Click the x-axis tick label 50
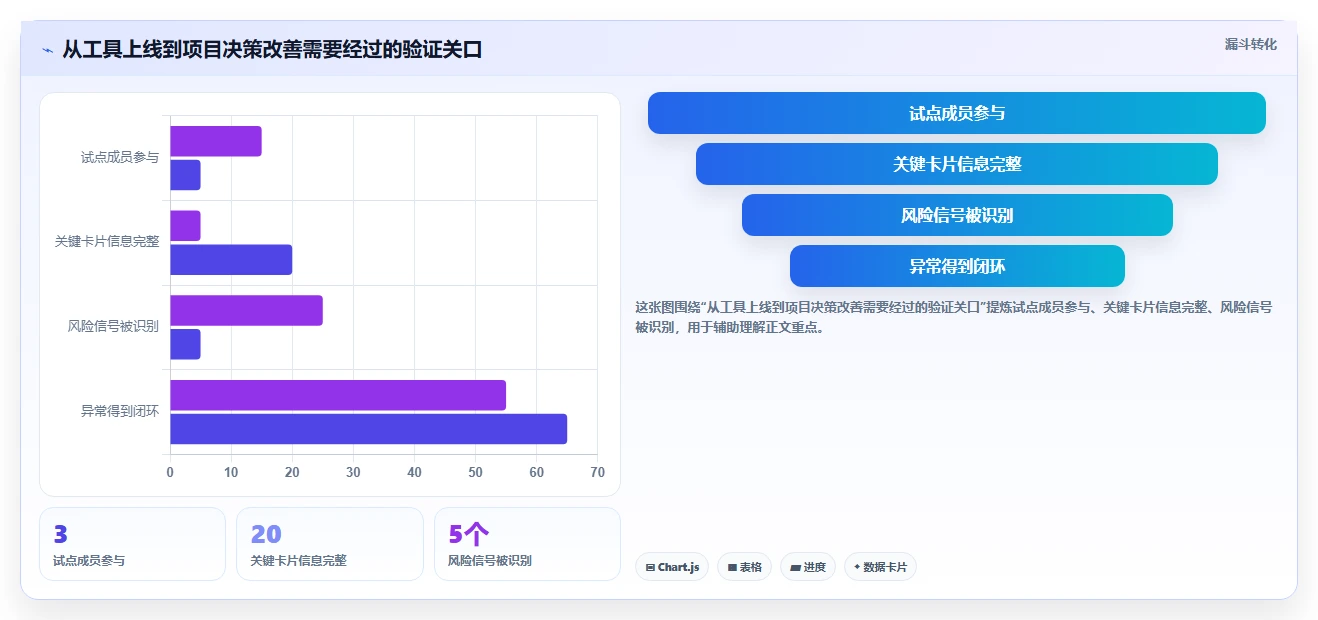 [x=475, y=472]
